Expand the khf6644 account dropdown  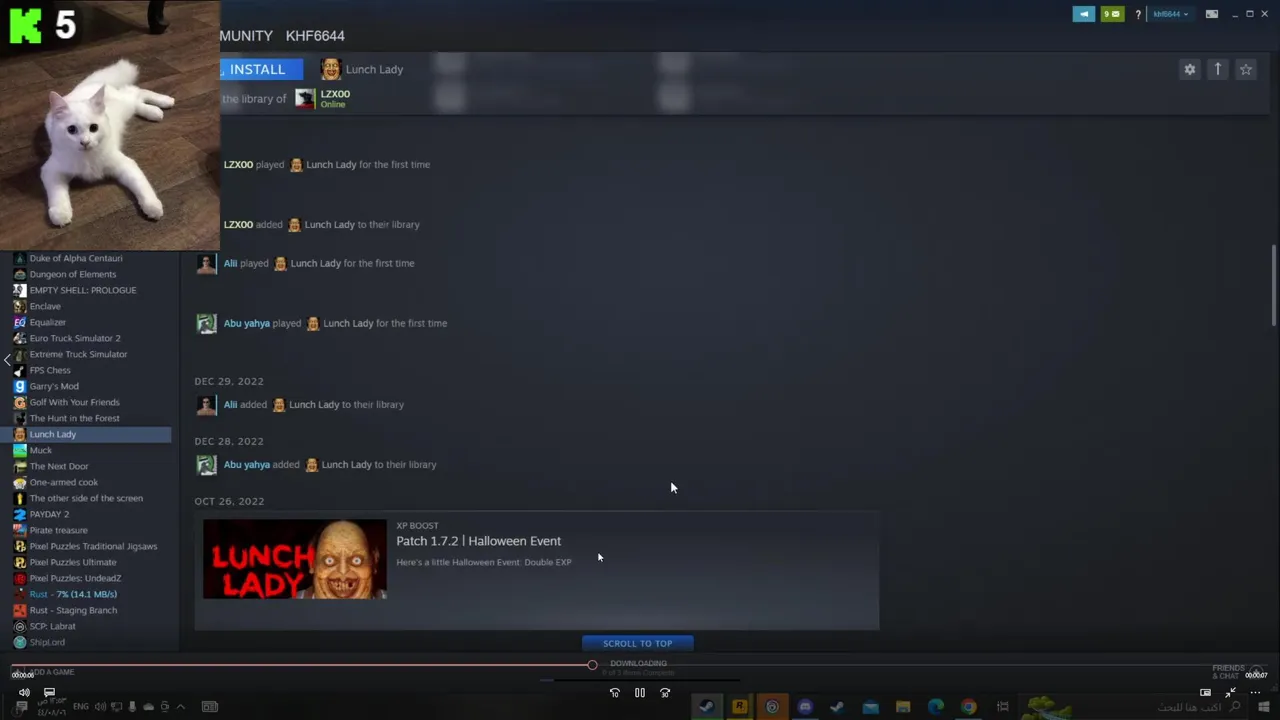(1171, 14)
